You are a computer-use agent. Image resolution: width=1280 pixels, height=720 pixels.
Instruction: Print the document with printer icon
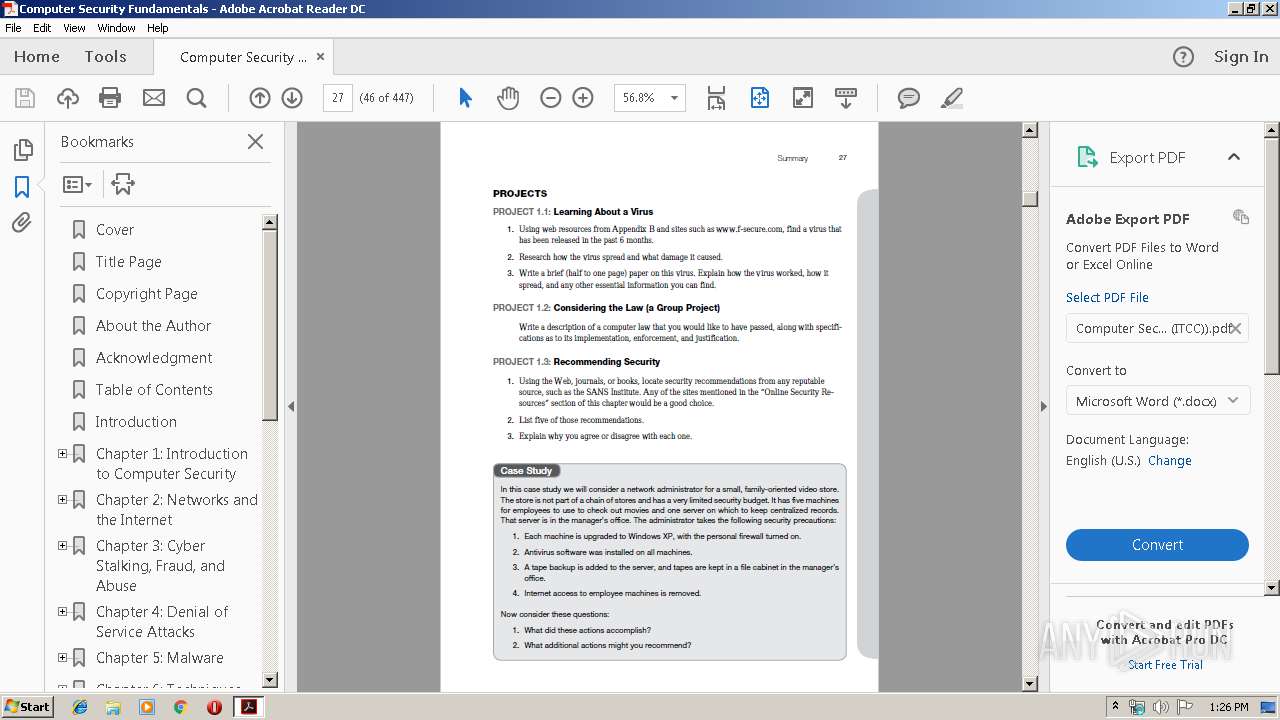click(x=110, y=98)
